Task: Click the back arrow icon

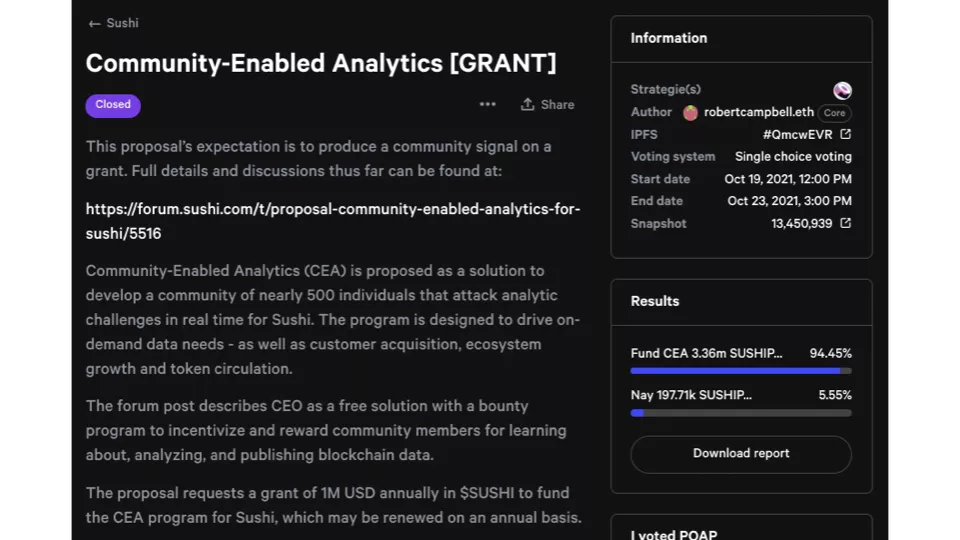Action: coord(94,24)
